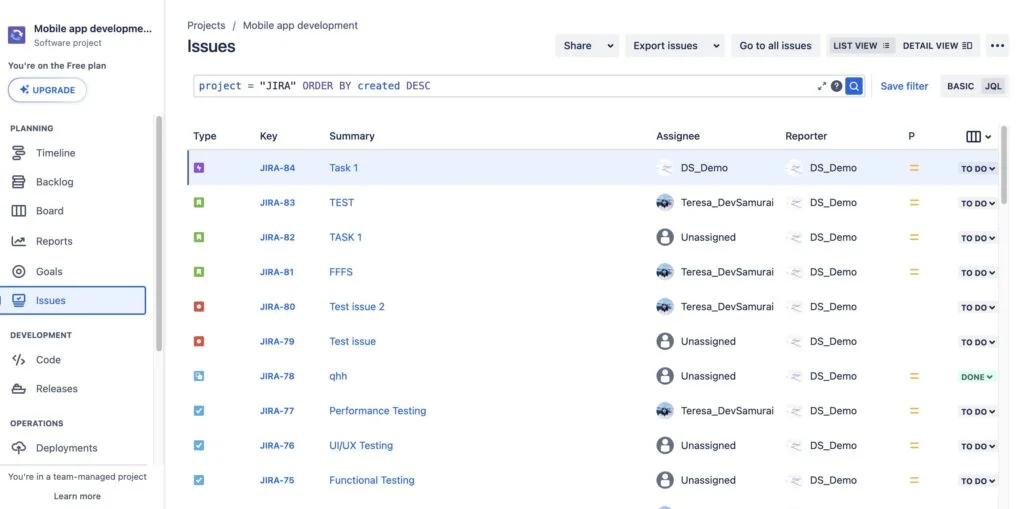Expand the JQL query editor

coord(822,86)
